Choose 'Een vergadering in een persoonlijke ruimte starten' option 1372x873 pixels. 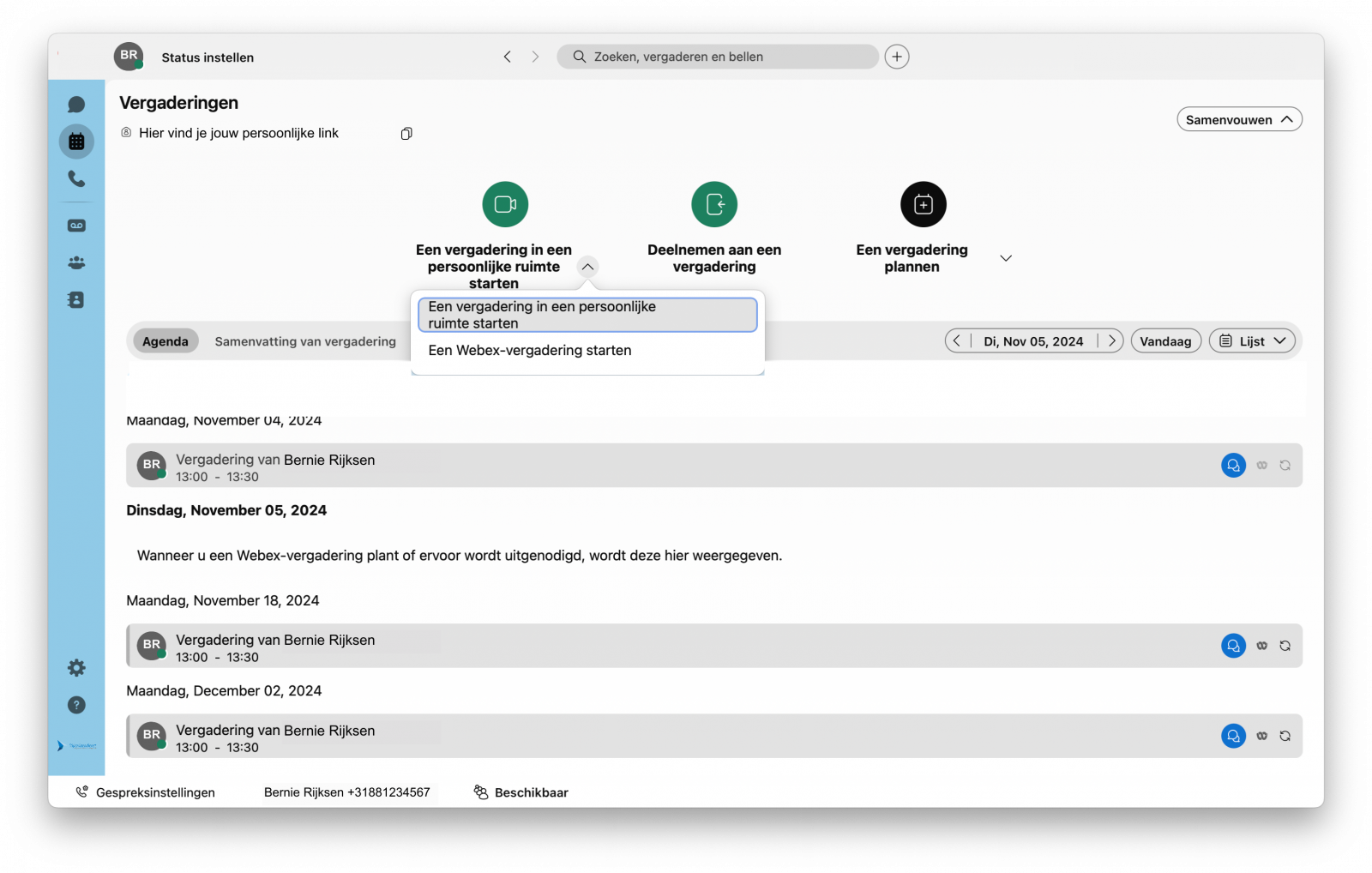point(587,315)
